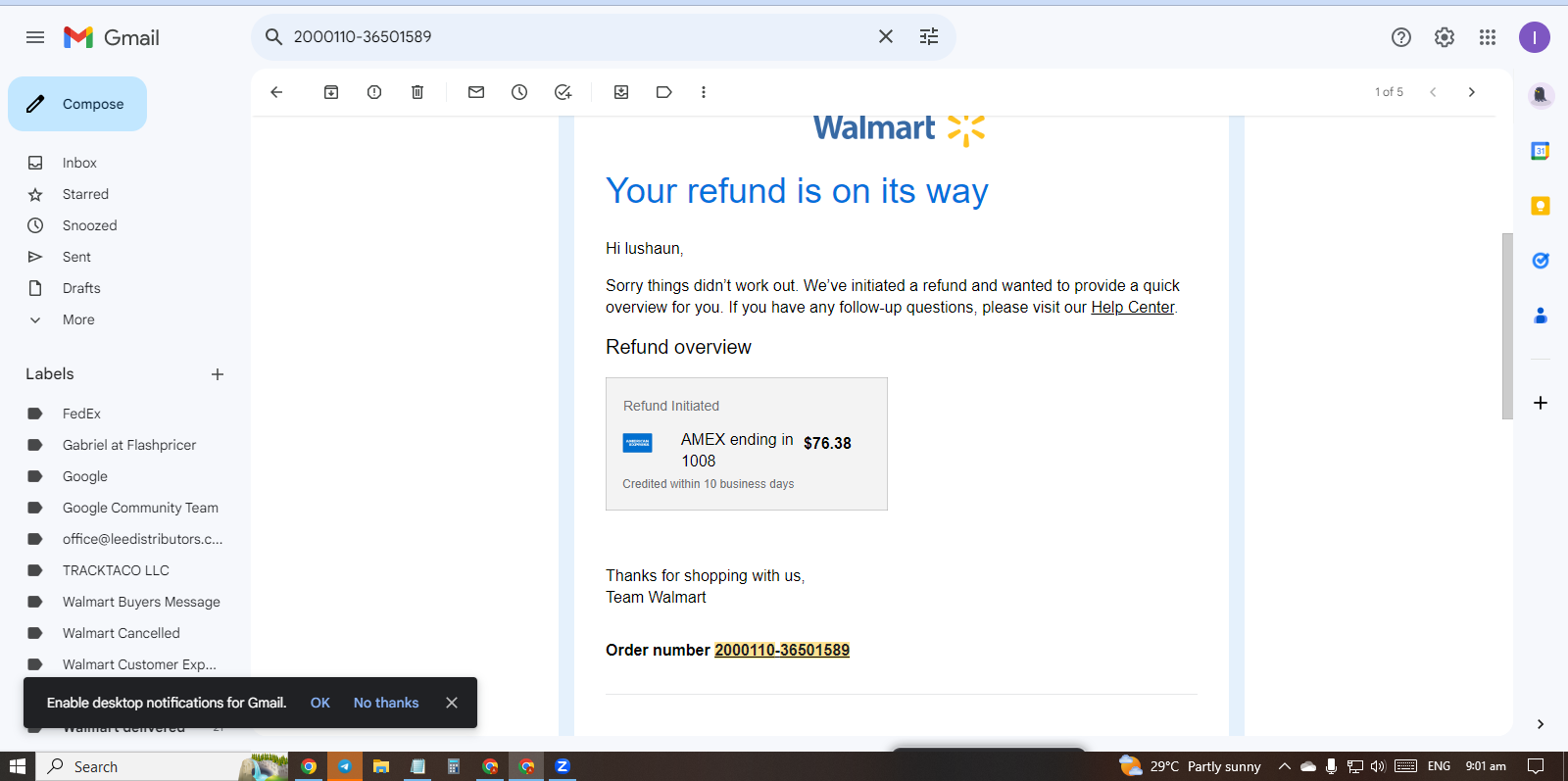Show search options filter

929,36
